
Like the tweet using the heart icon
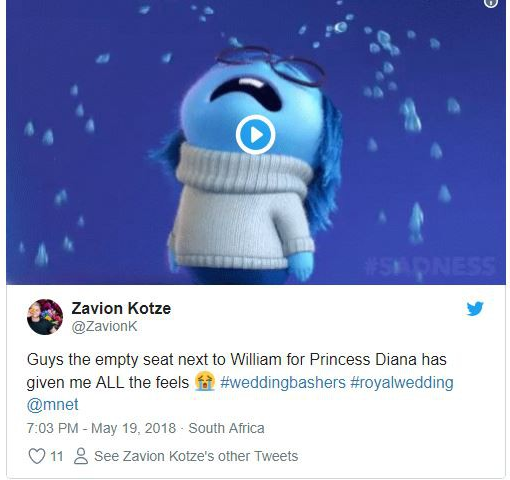[x=37, y=456]
